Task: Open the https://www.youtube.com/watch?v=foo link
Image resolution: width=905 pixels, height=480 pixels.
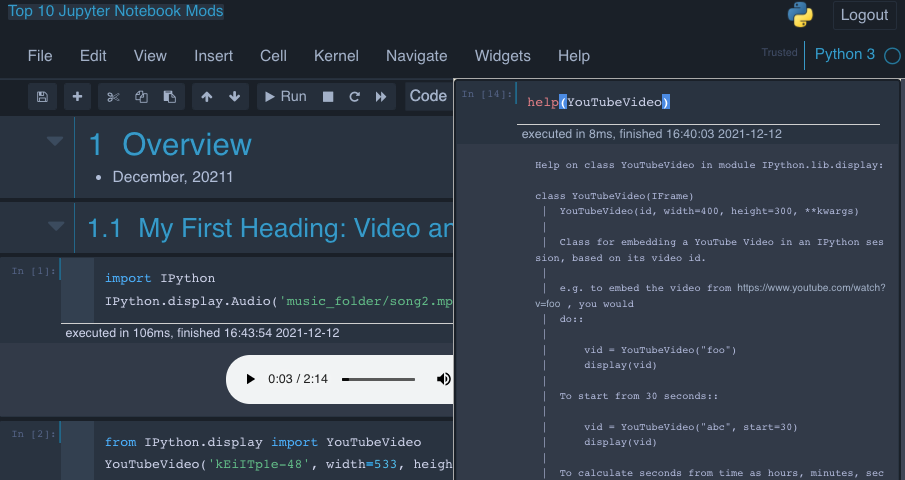Action: pos(811,287)
